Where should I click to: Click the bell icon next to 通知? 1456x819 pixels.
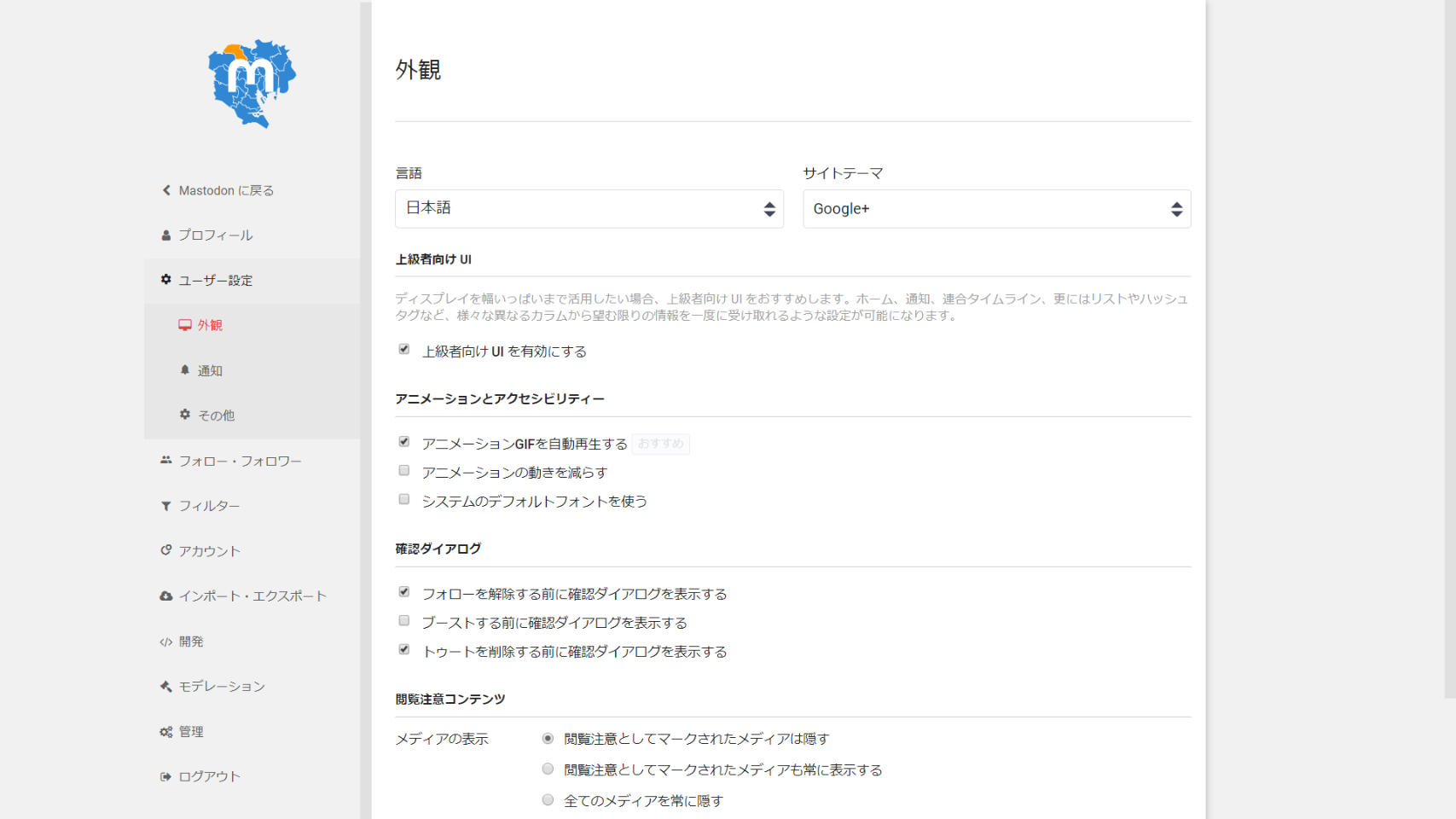(x=185, y=370)
